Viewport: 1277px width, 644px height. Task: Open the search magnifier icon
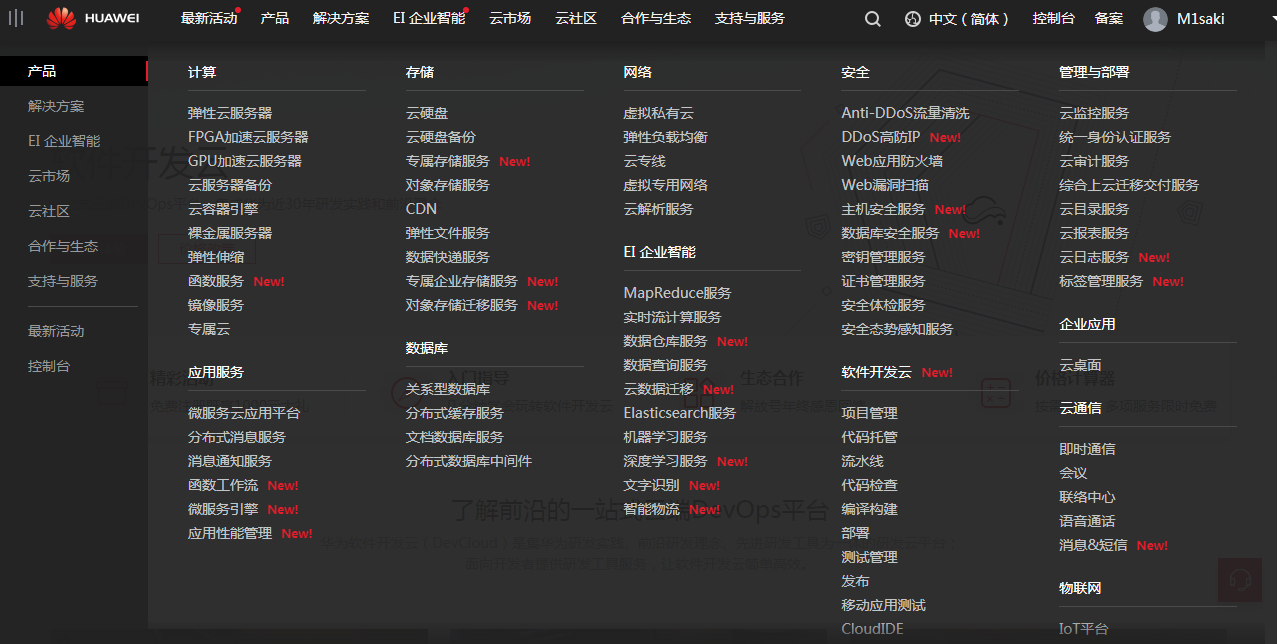coord(872,19)
